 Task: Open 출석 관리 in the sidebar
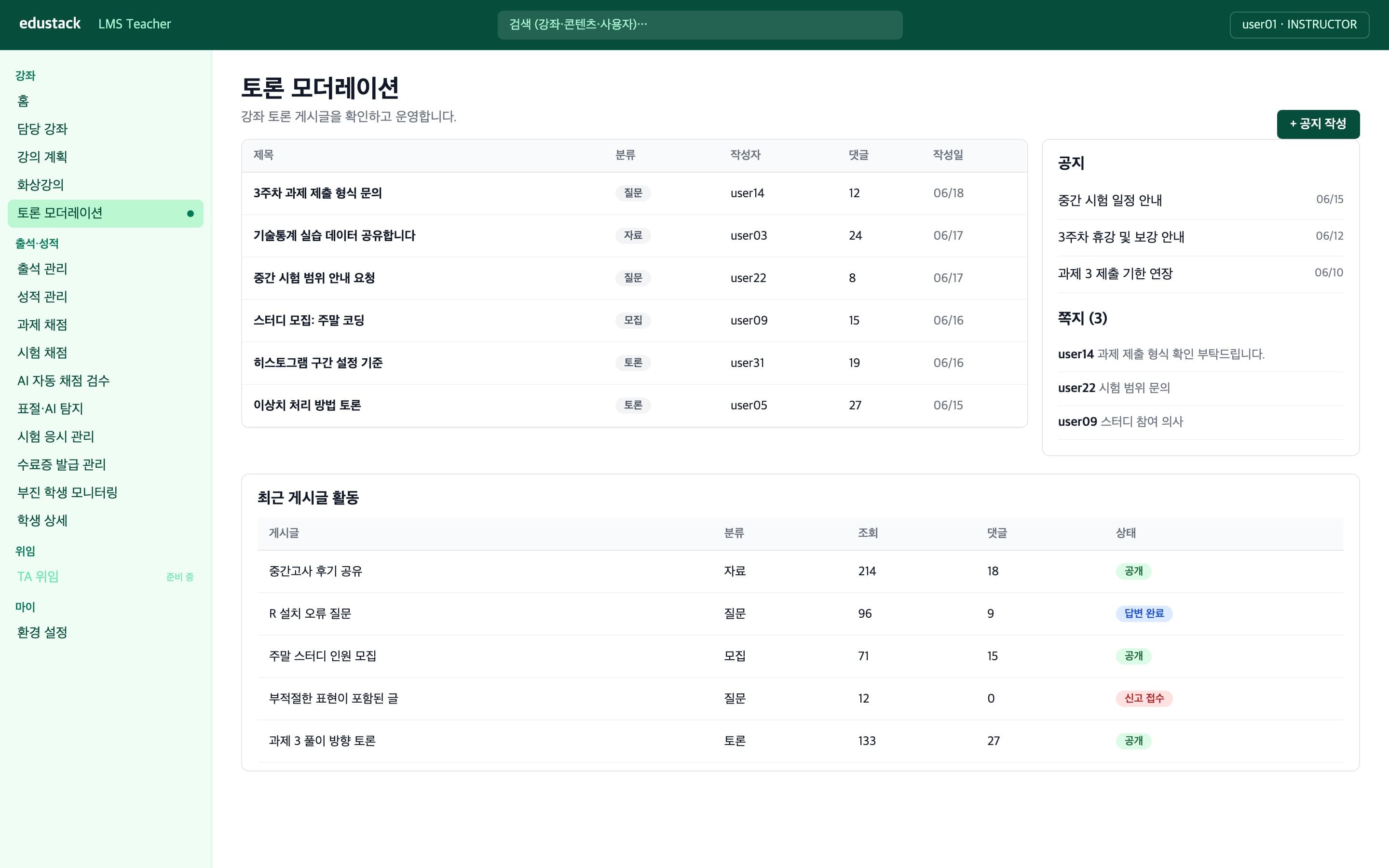106,269
